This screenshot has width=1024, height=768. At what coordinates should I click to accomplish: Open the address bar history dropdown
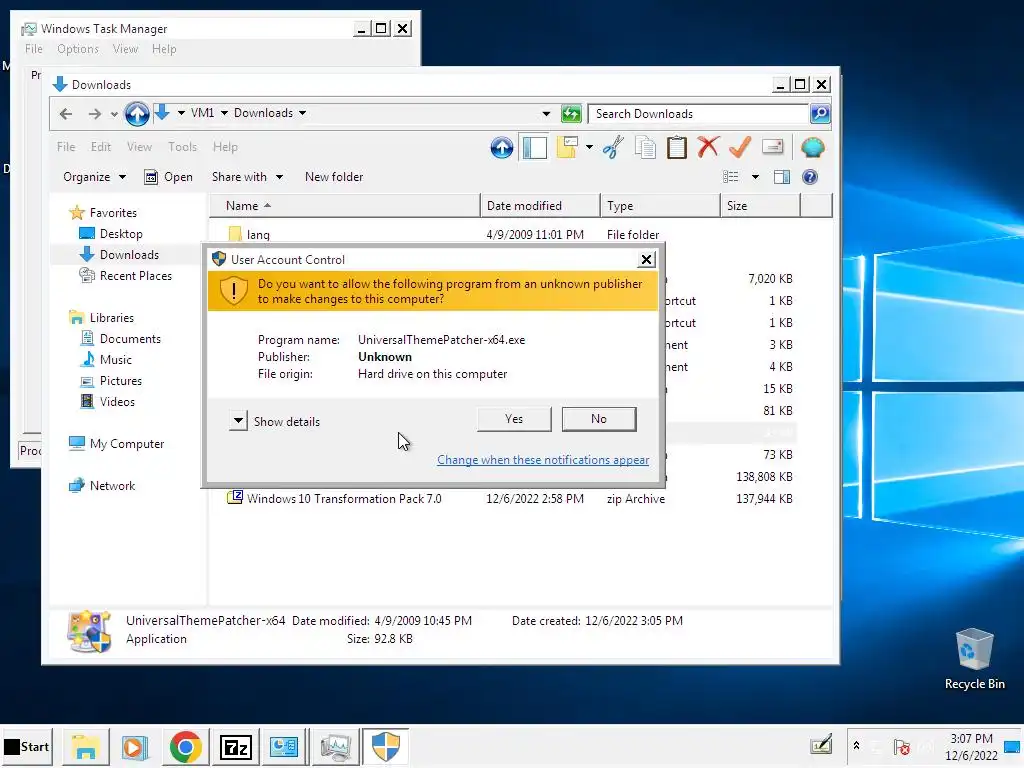click(546, 114)
